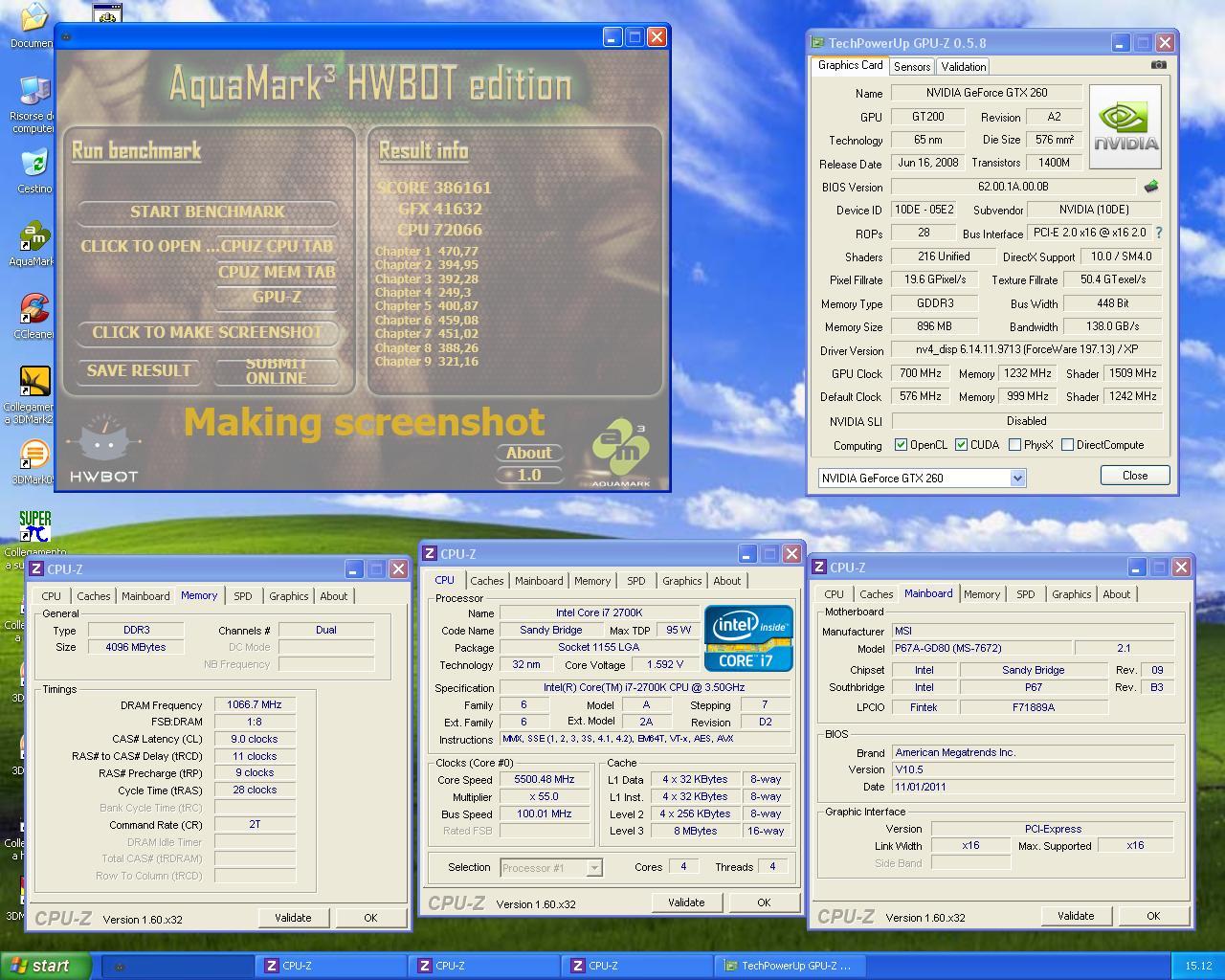Click SAVE RESULT in AquaMark

(x=139, y=370)
